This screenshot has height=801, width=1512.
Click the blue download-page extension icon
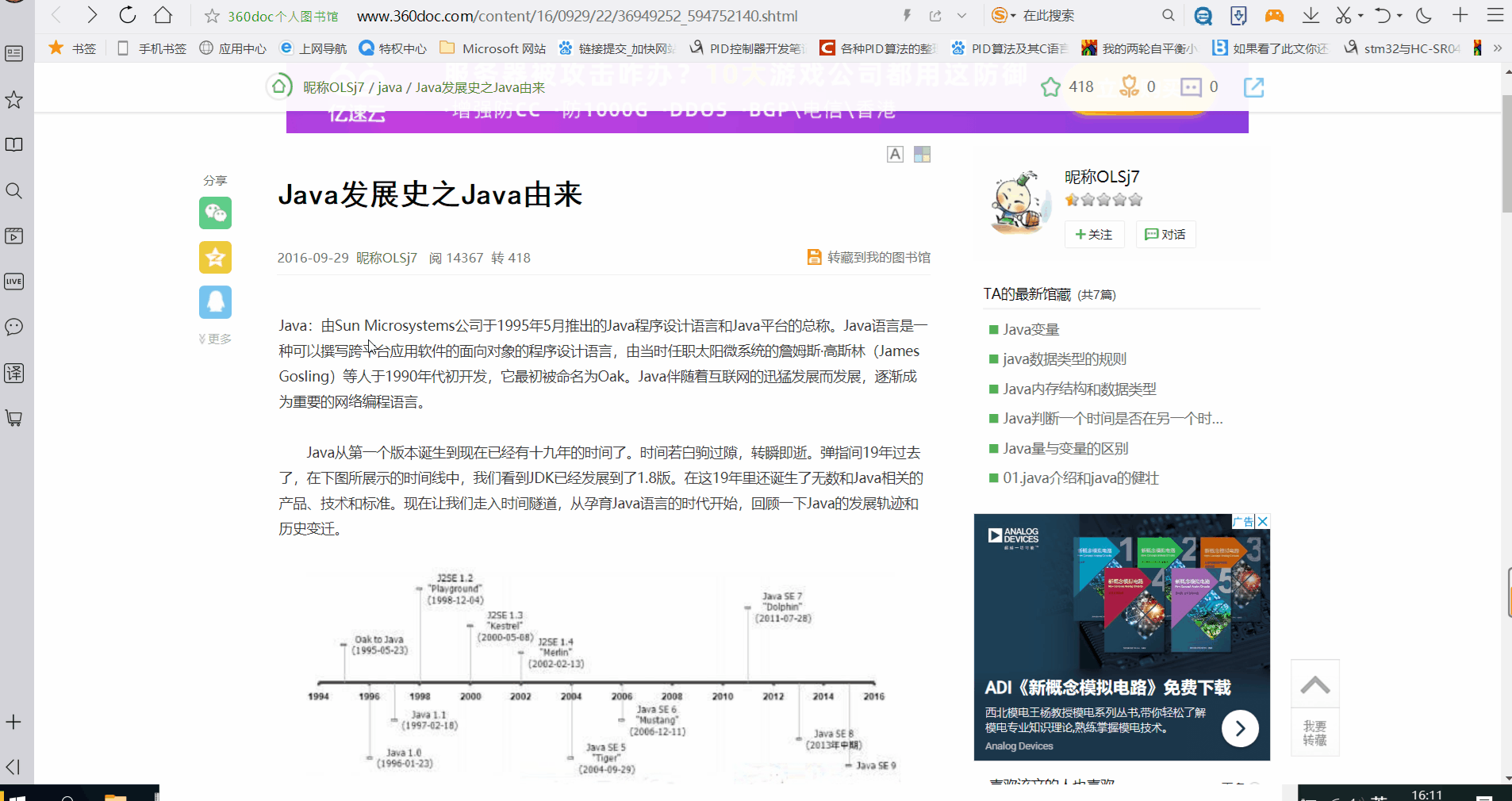coord(1238,15)
